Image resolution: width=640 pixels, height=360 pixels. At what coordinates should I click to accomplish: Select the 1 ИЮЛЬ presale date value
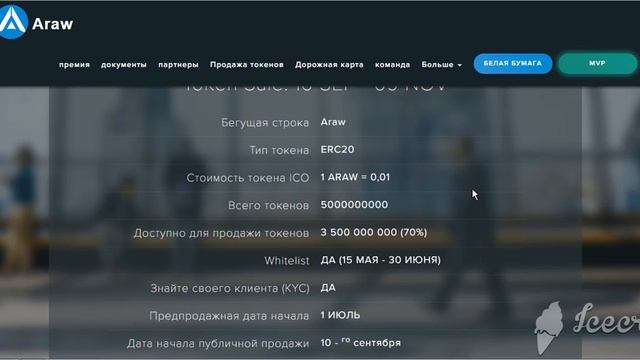(x=340, y=315)
